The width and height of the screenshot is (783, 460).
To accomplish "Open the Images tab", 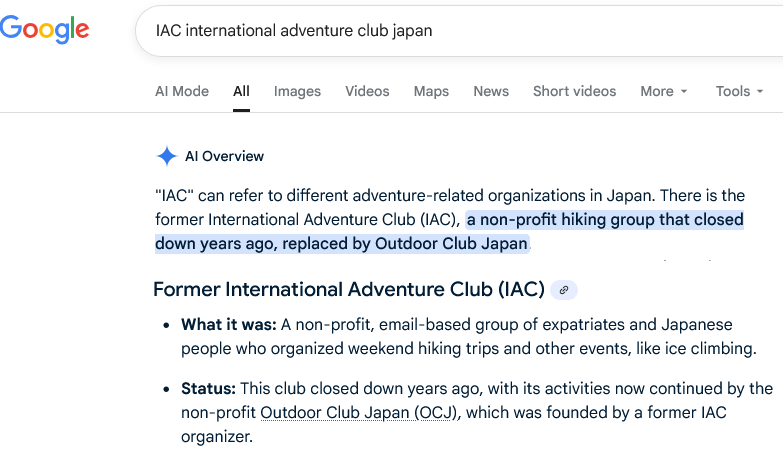I will (297, 91).
